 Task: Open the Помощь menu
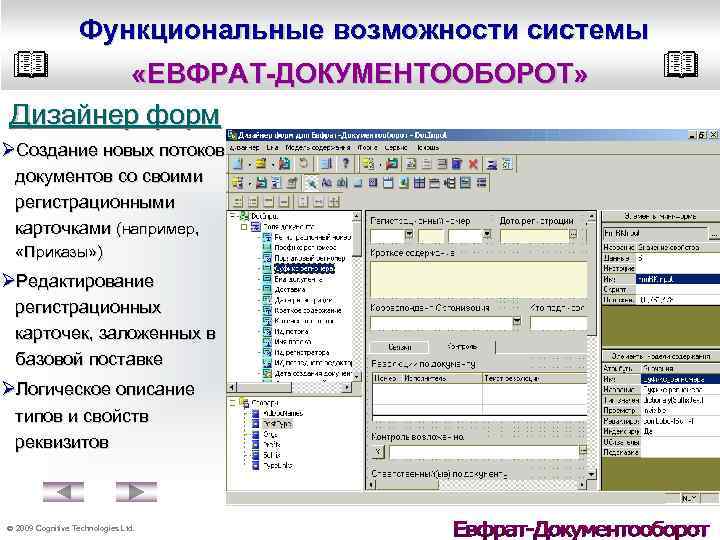point(428,147)
